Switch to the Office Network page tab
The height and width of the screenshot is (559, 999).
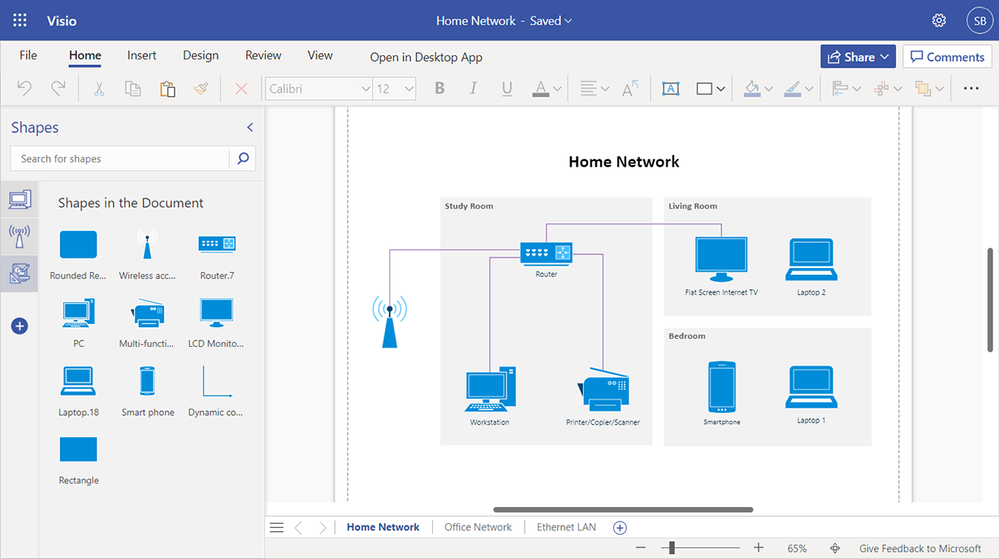point(478,527)
